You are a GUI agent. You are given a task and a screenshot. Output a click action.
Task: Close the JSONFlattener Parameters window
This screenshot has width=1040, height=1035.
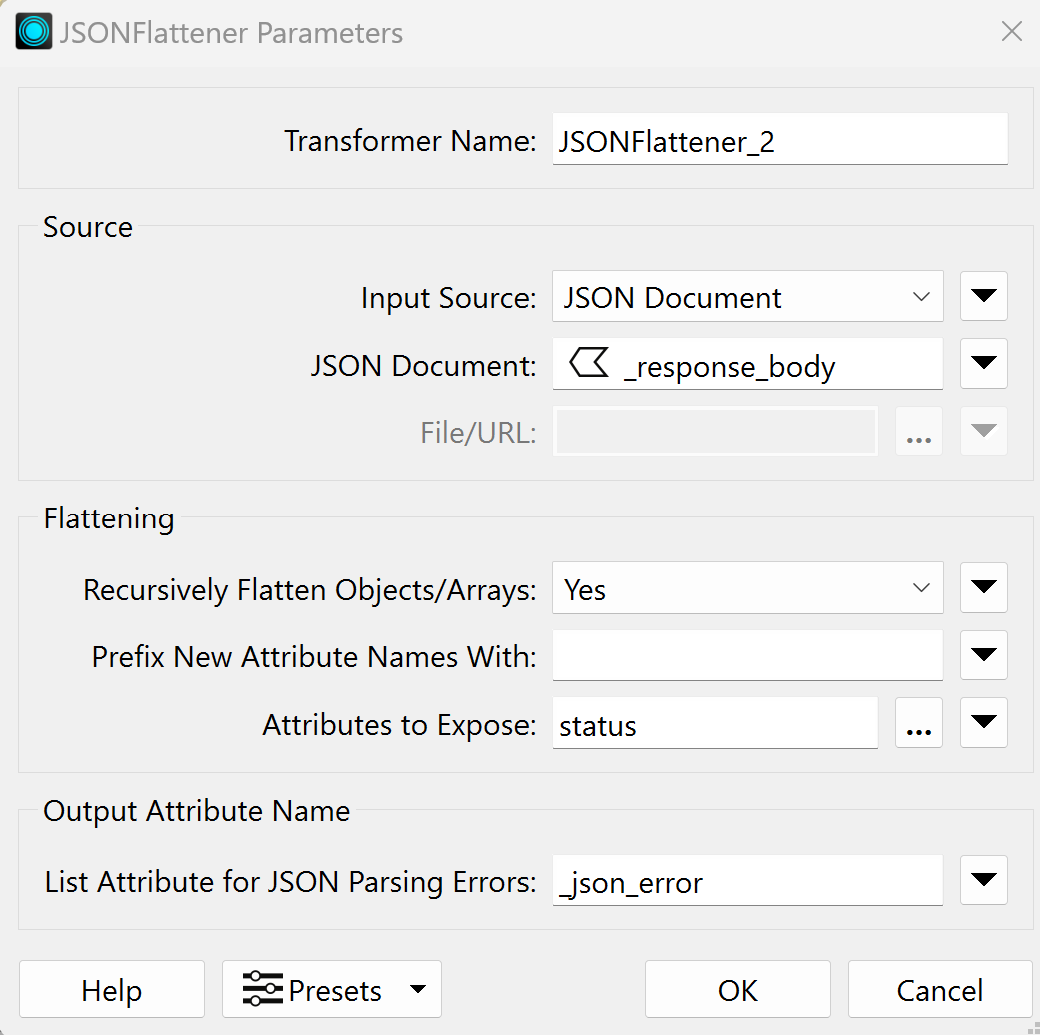tap(1011, 32)
